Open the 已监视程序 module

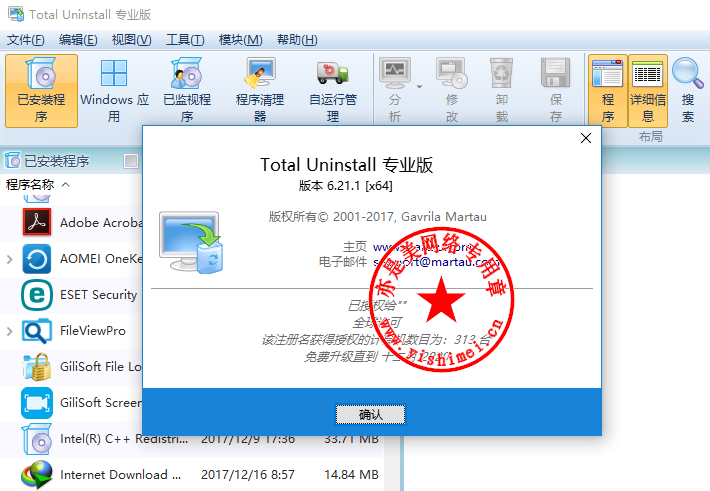click(187, 91)
